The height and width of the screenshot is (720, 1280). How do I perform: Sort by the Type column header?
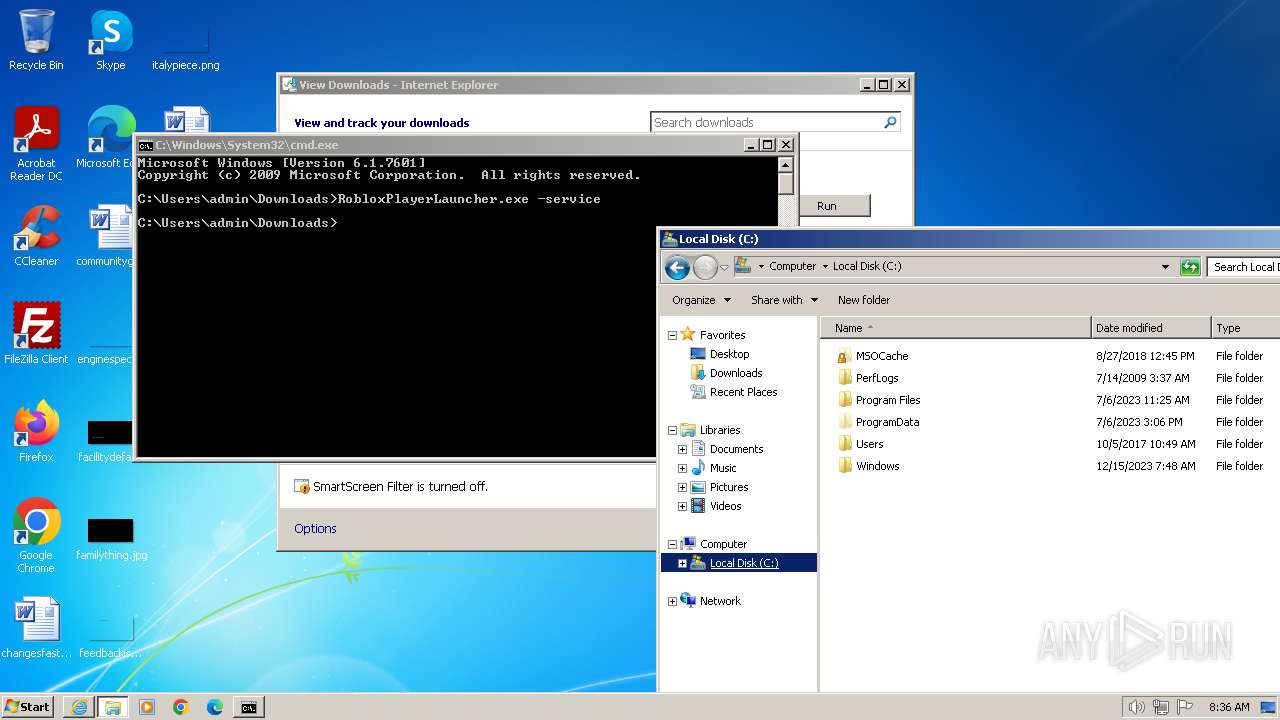click(x=1246, y=328)
